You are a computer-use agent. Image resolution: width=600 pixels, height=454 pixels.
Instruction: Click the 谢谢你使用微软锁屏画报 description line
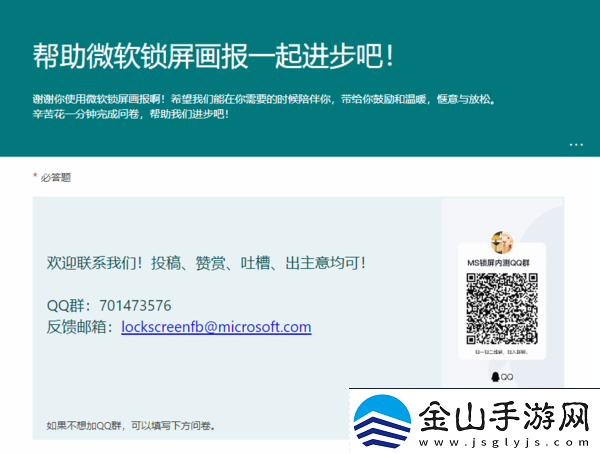click(x=264, y=99)
